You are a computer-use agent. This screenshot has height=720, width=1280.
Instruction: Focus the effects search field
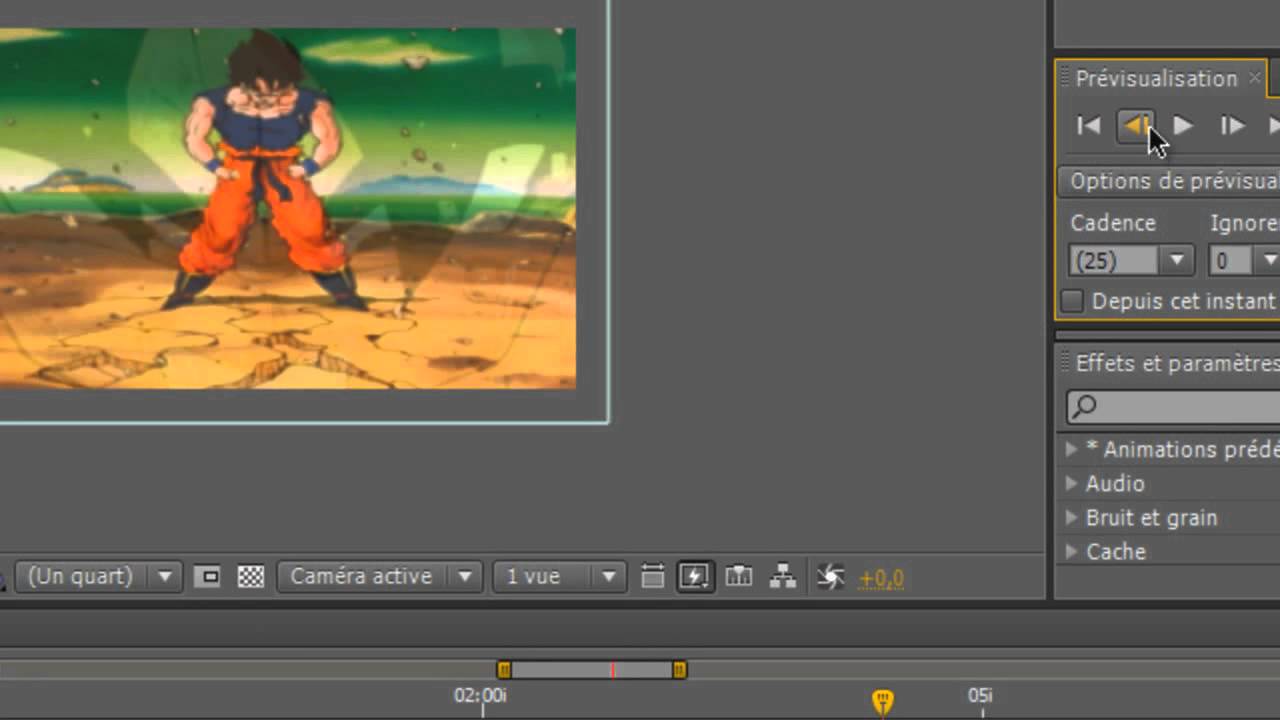click(1173, 406)
